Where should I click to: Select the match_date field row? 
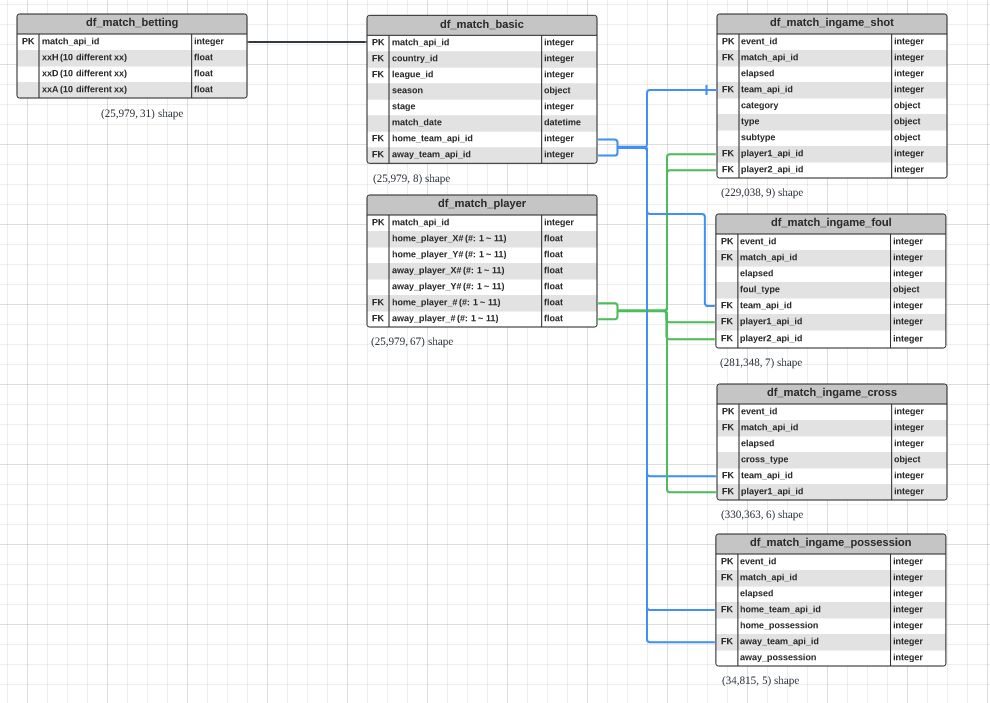click(465, 122)
